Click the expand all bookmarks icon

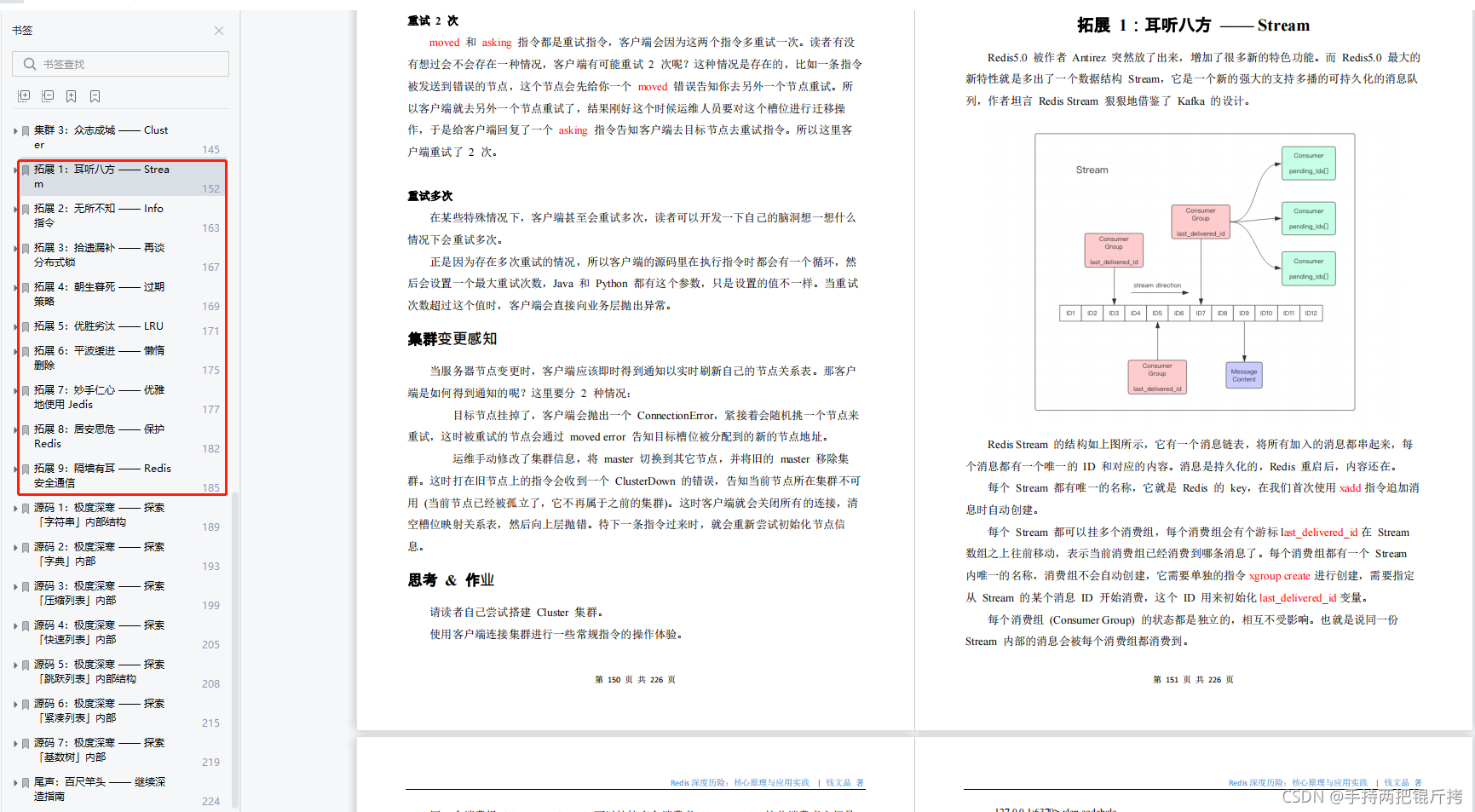[24, 95]
